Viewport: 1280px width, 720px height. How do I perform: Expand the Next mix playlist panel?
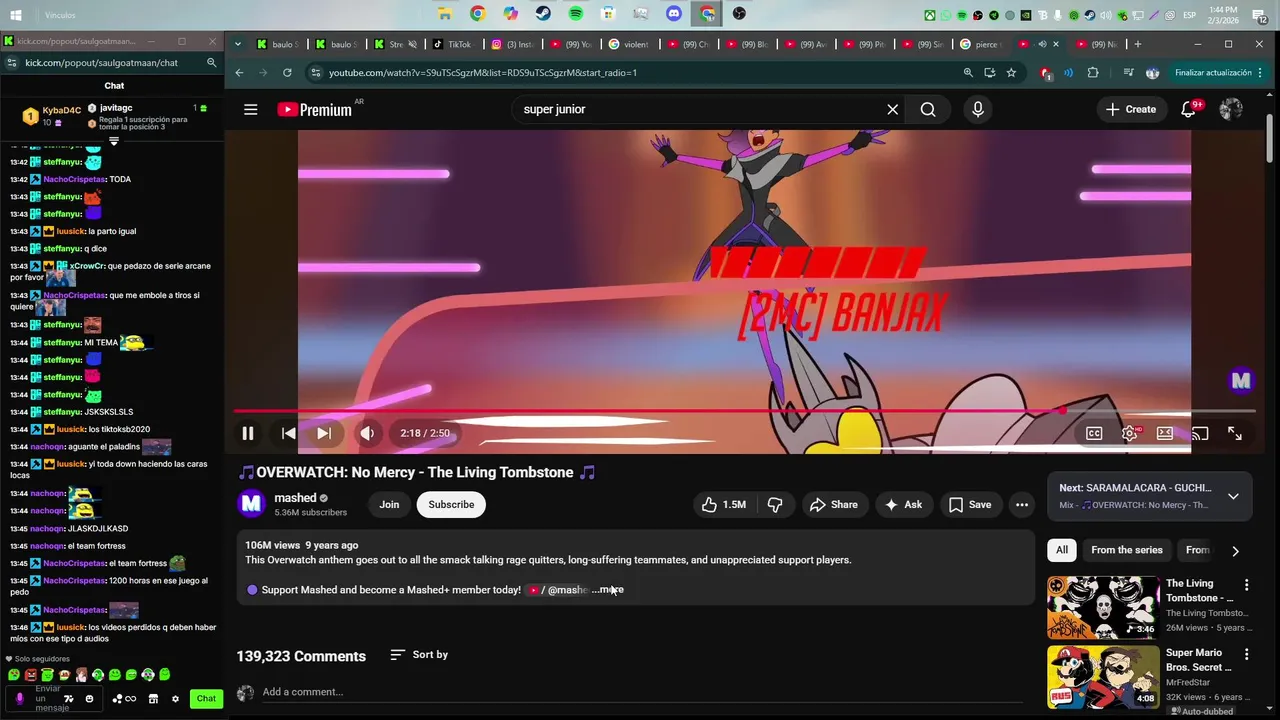coord(1233,496)
